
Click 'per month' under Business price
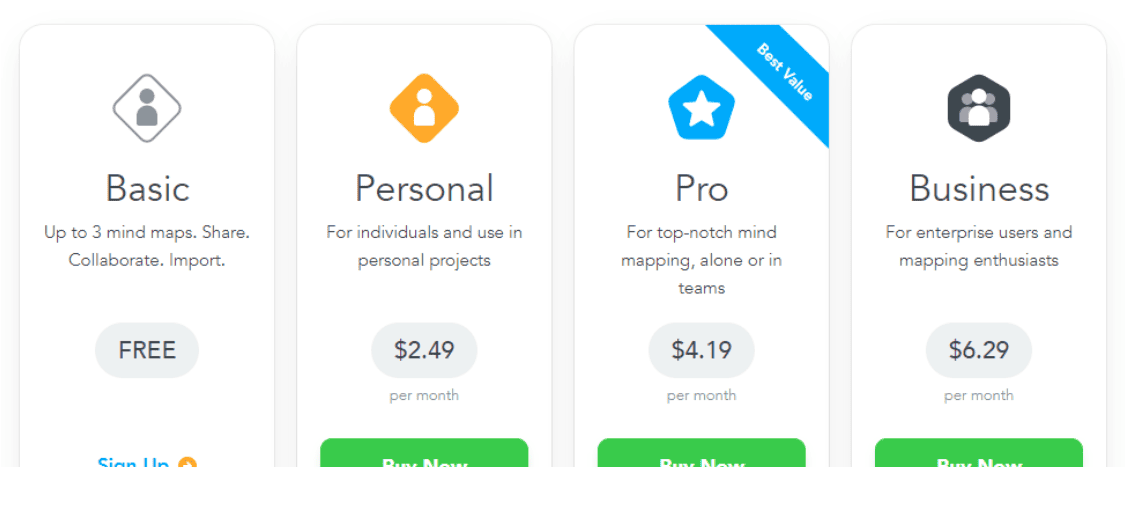pyautogui.click(x=978, y=396)
